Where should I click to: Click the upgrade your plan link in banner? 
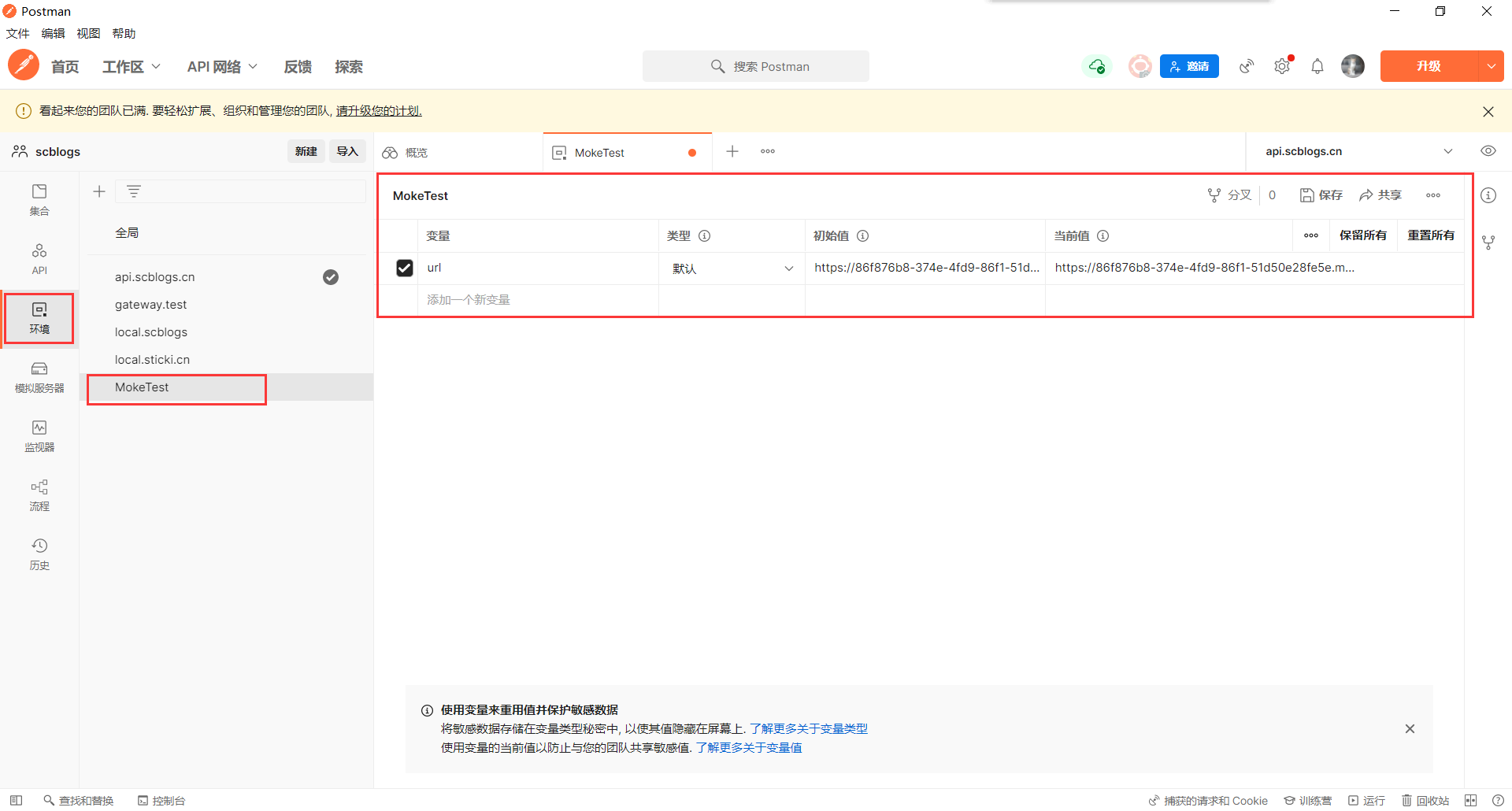(379, 111)
